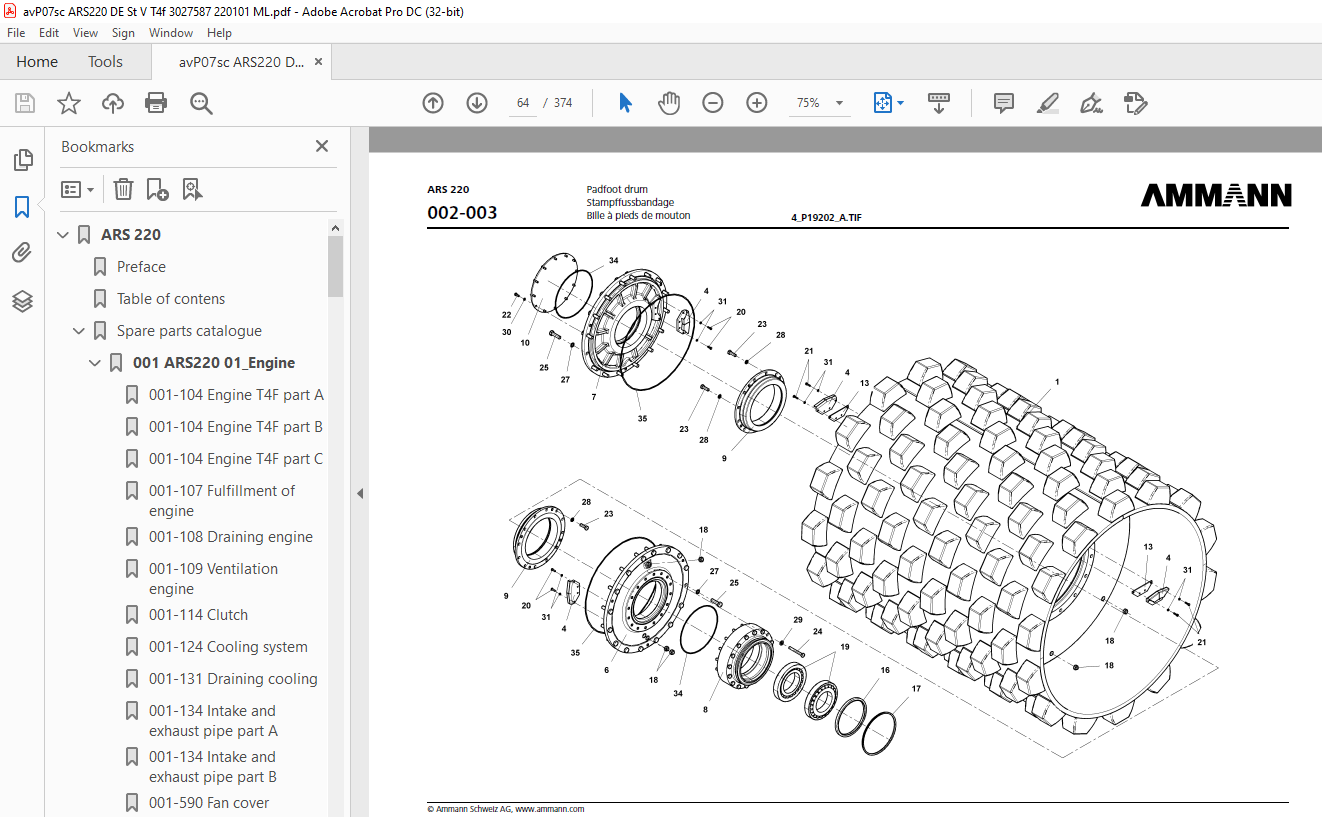Viewport: 1322px width, 817px height.
Task: Open the Help menu
Action: coord(219,33)
